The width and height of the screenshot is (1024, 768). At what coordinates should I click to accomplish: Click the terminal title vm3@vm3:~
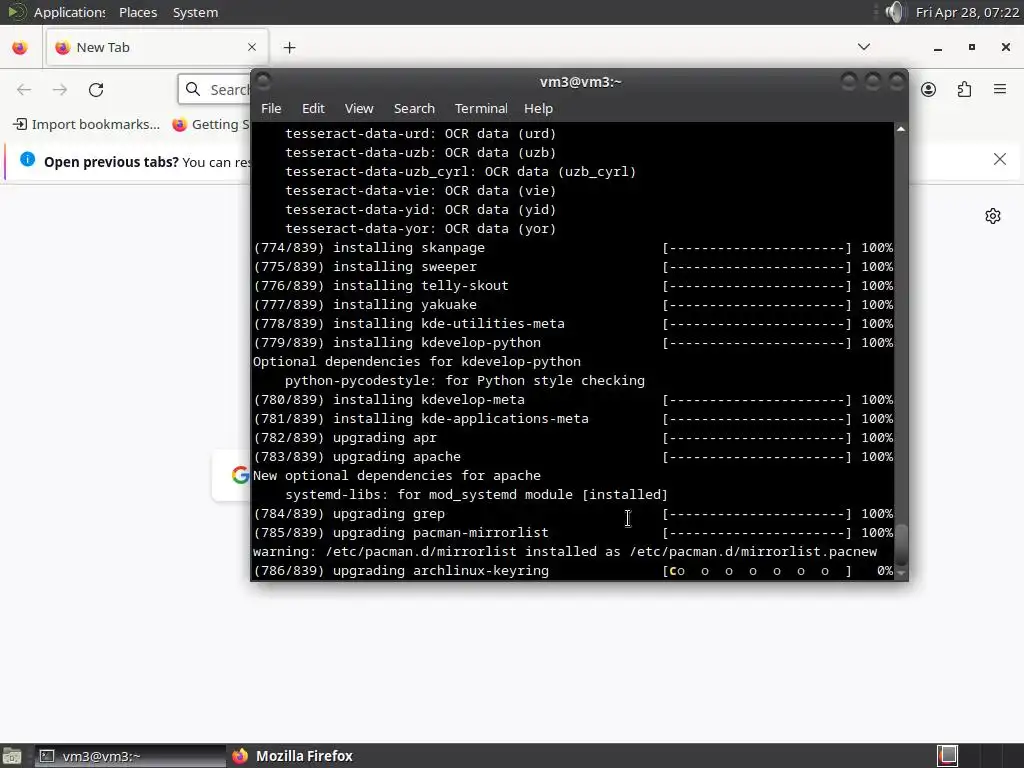[x=581, y=82]
